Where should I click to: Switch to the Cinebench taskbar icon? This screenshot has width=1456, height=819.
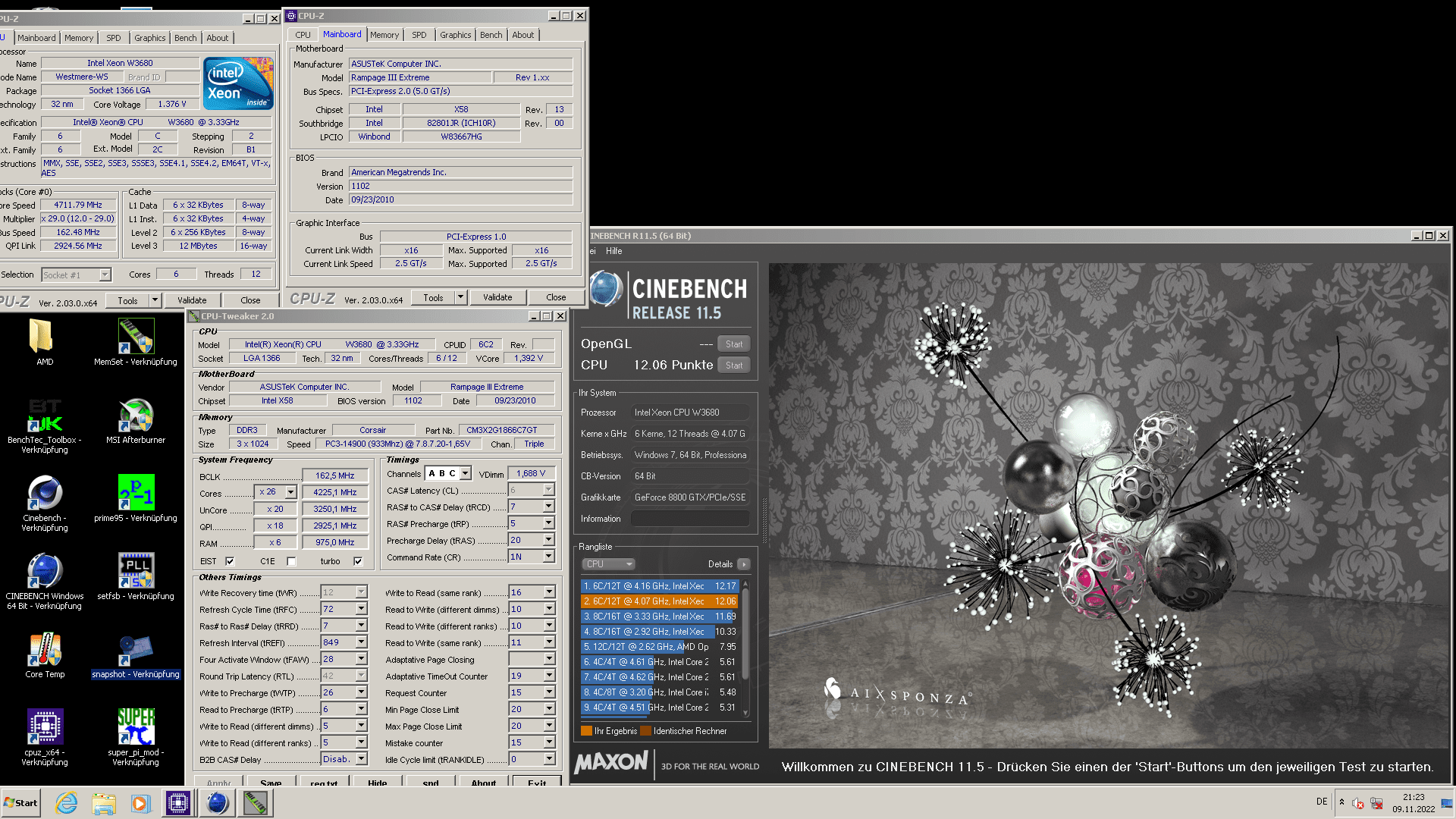[x=217, y=803]
